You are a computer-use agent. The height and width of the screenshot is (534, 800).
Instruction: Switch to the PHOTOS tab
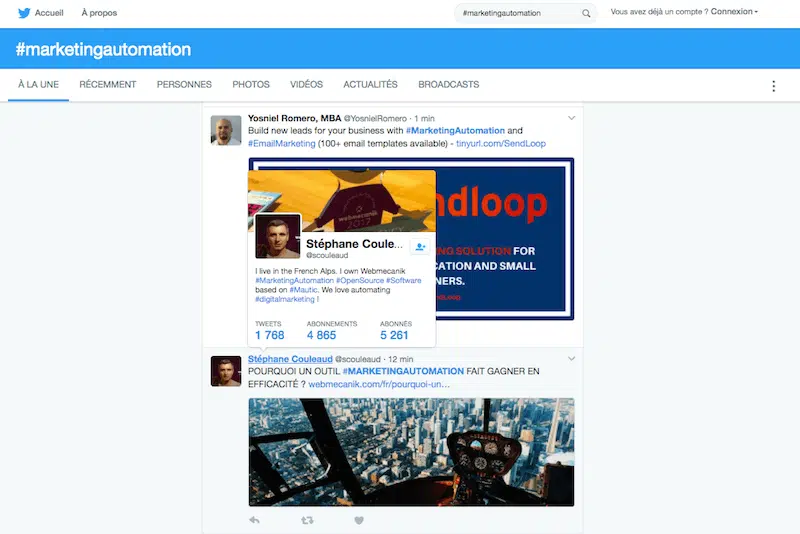pyautogui.click(x=251, y=84)
